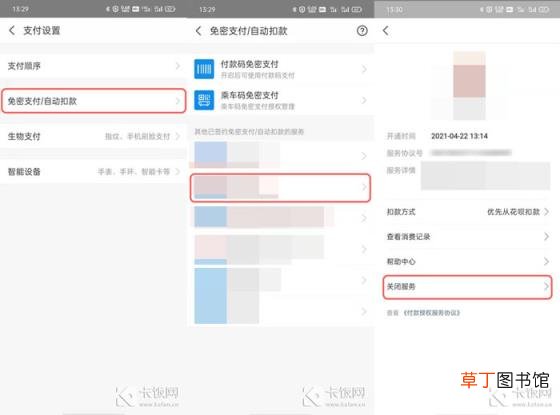560x415 pixels.
Task: Tap chevron on 支付顺序 row
Action: pos(178,66)
